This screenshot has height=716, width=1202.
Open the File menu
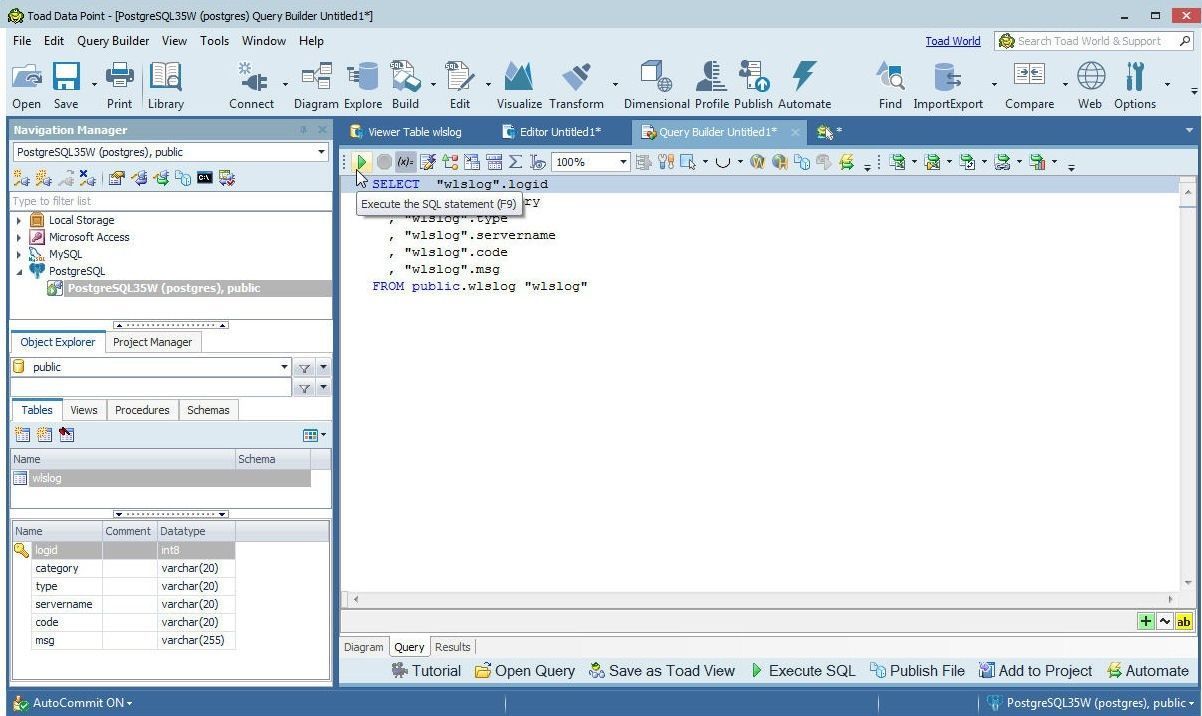tap(22, 41)
